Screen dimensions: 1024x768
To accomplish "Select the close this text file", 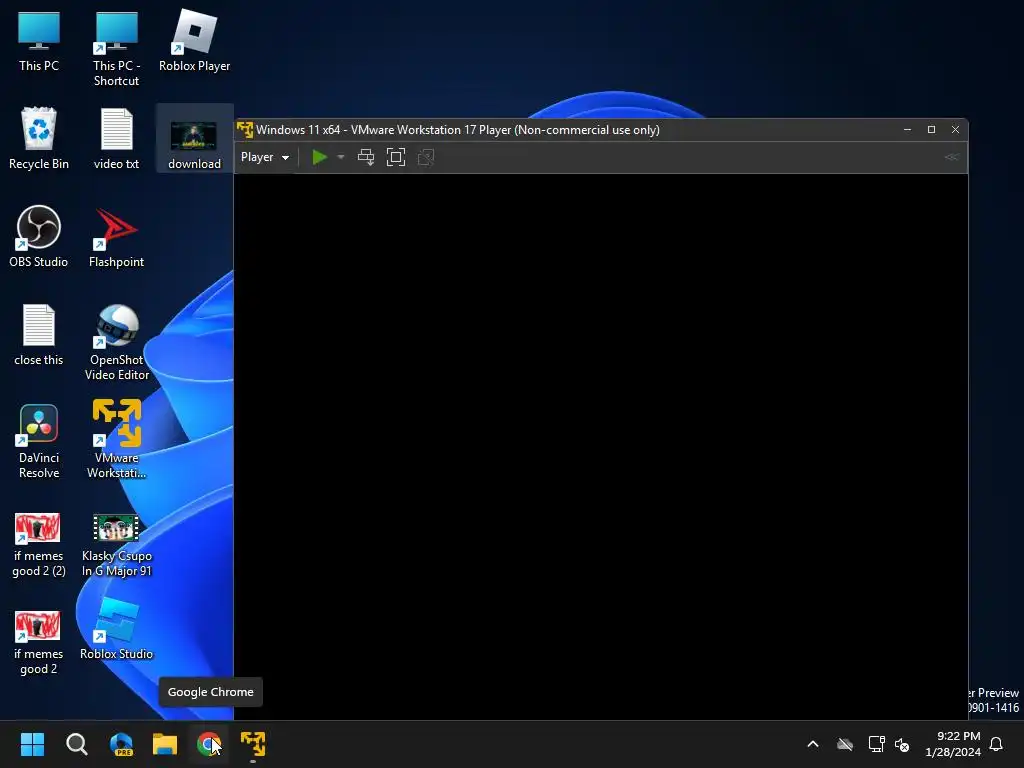I will pos(39,334).
